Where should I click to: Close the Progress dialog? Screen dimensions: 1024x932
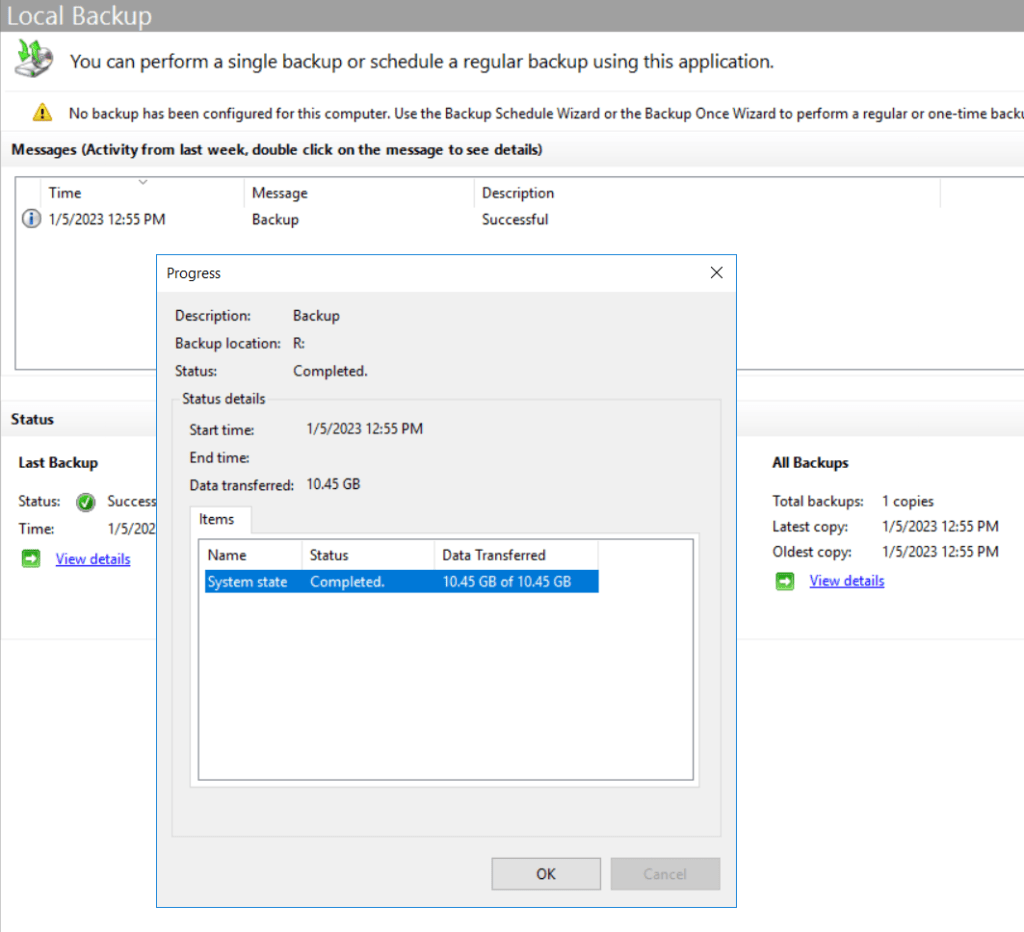click(x=716, y=273)
